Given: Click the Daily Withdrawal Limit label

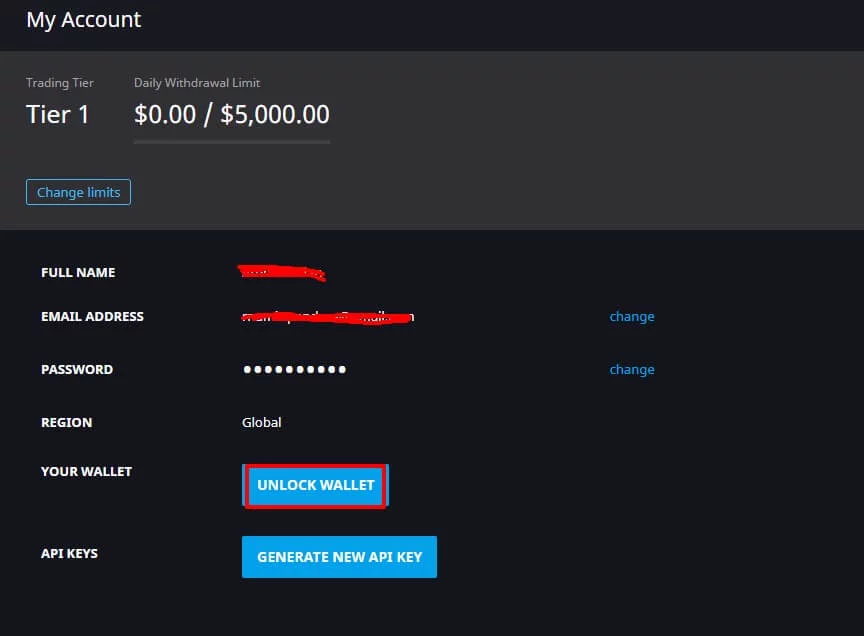Looking at the screenshot, I should click(197, 83).
